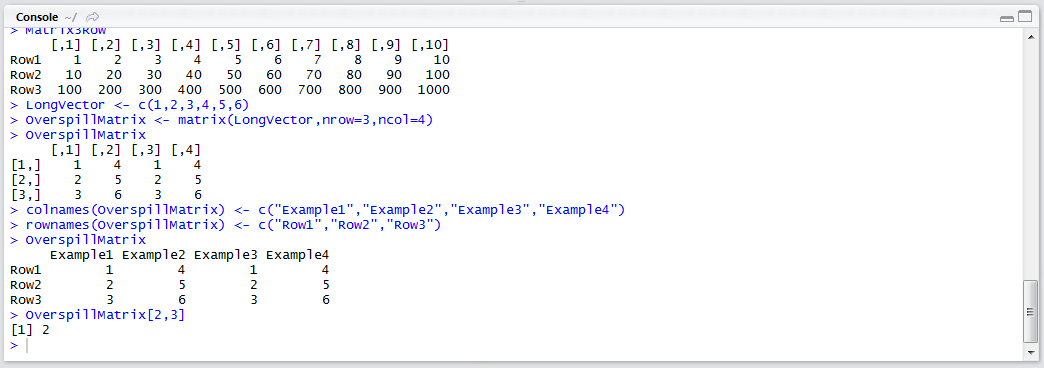This screenshot has width=1044, height=368.
Task: Click value 5 under Example2 column
Action: 182,285
